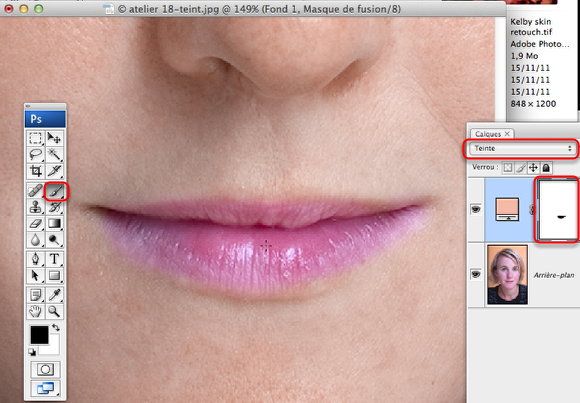Hide the Fond 1 fill layer
The height and width of the screenshot is (403, 580).
click(x=476, y=209)
